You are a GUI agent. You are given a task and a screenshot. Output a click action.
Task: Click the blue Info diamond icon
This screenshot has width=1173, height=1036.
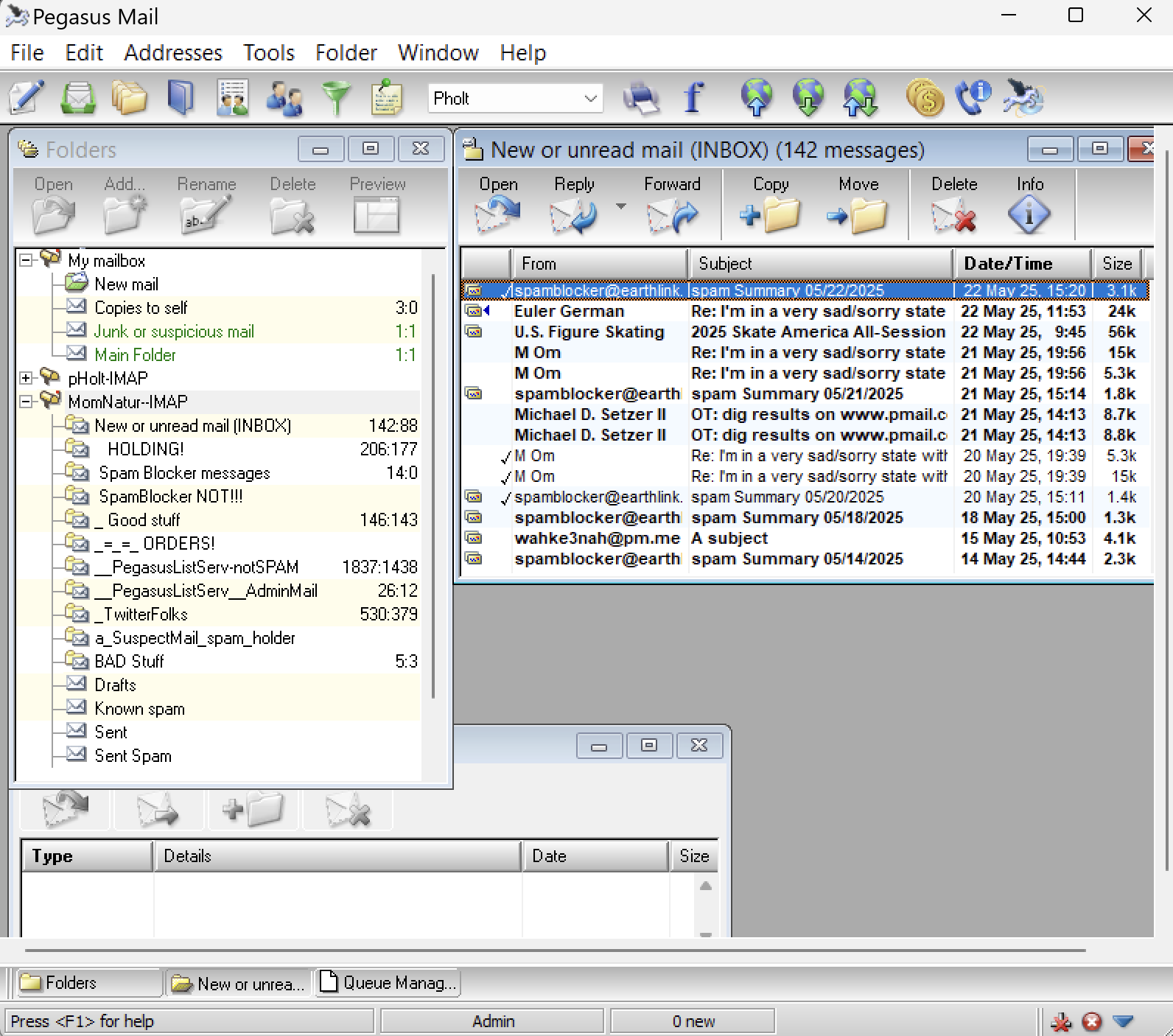1029,215
